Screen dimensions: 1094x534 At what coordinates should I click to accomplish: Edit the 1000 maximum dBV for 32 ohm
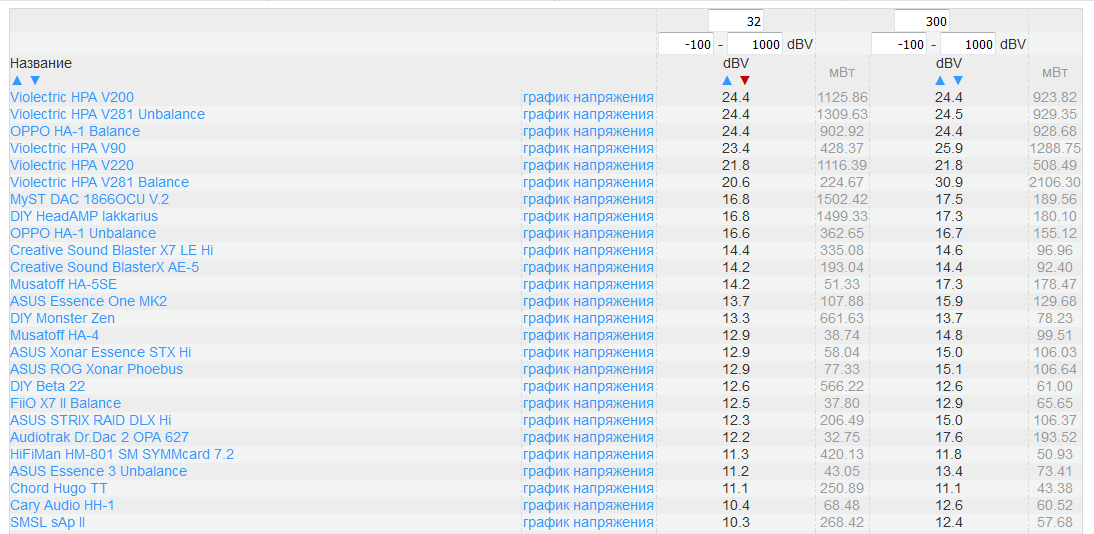pyautogui.click(x=755, y=44)
